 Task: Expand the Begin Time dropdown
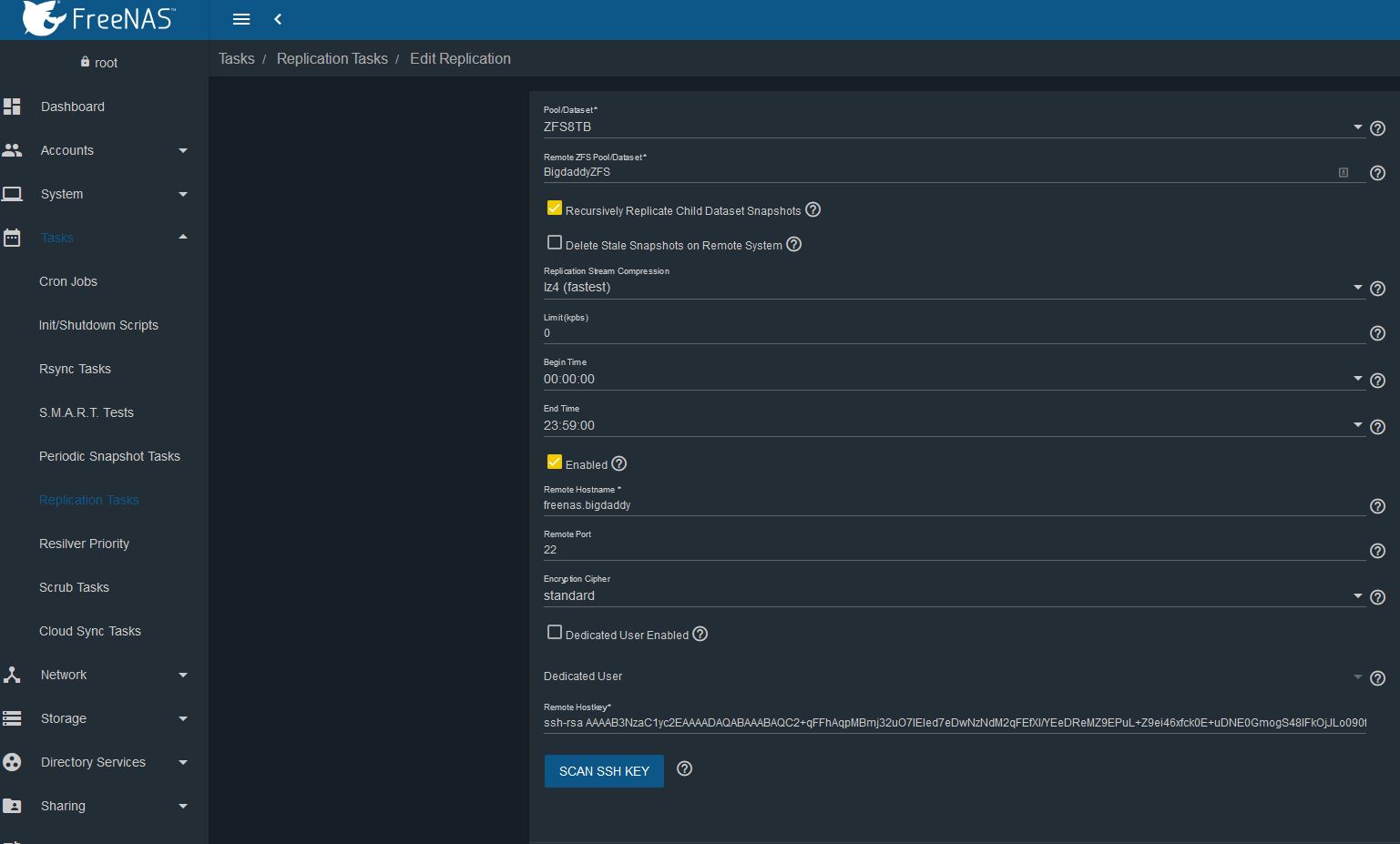pos(952,380)
